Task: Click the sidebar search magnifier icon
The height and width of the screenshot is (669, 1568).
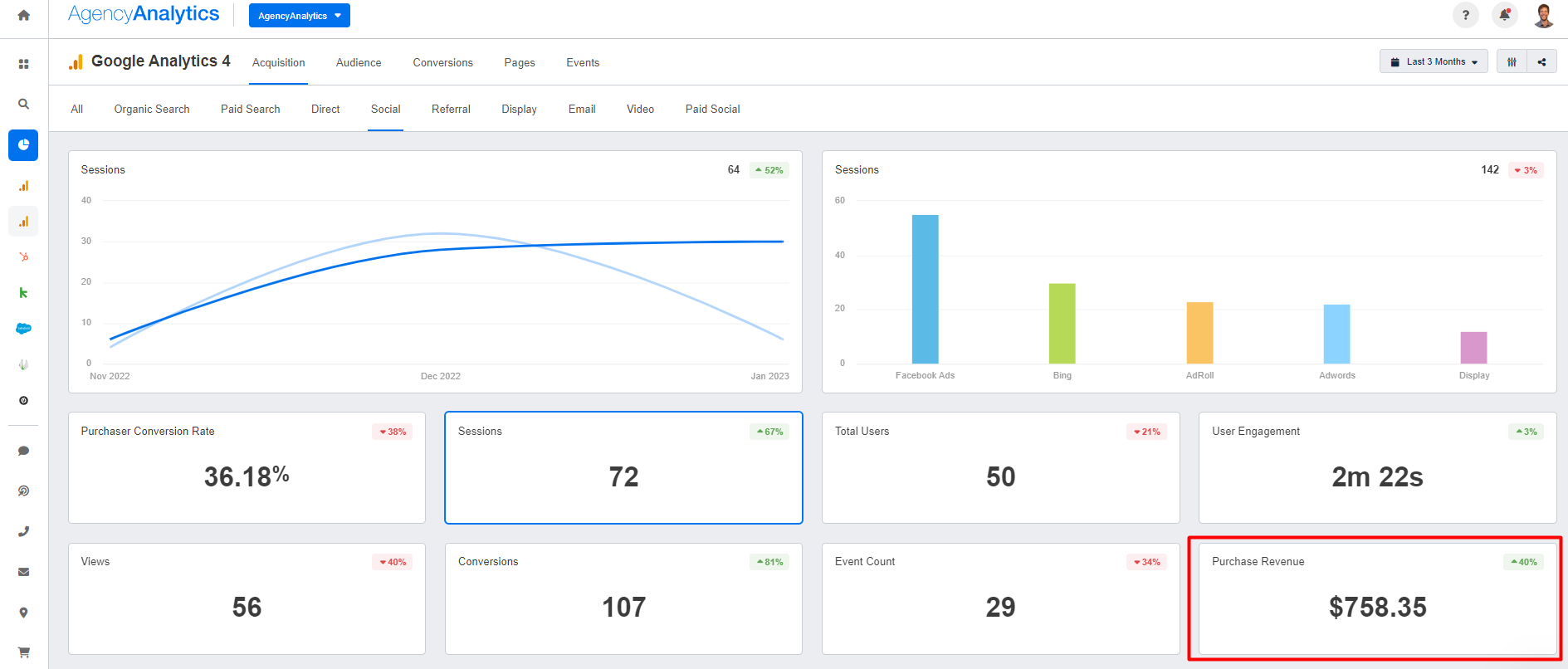Action: [23, 104]
